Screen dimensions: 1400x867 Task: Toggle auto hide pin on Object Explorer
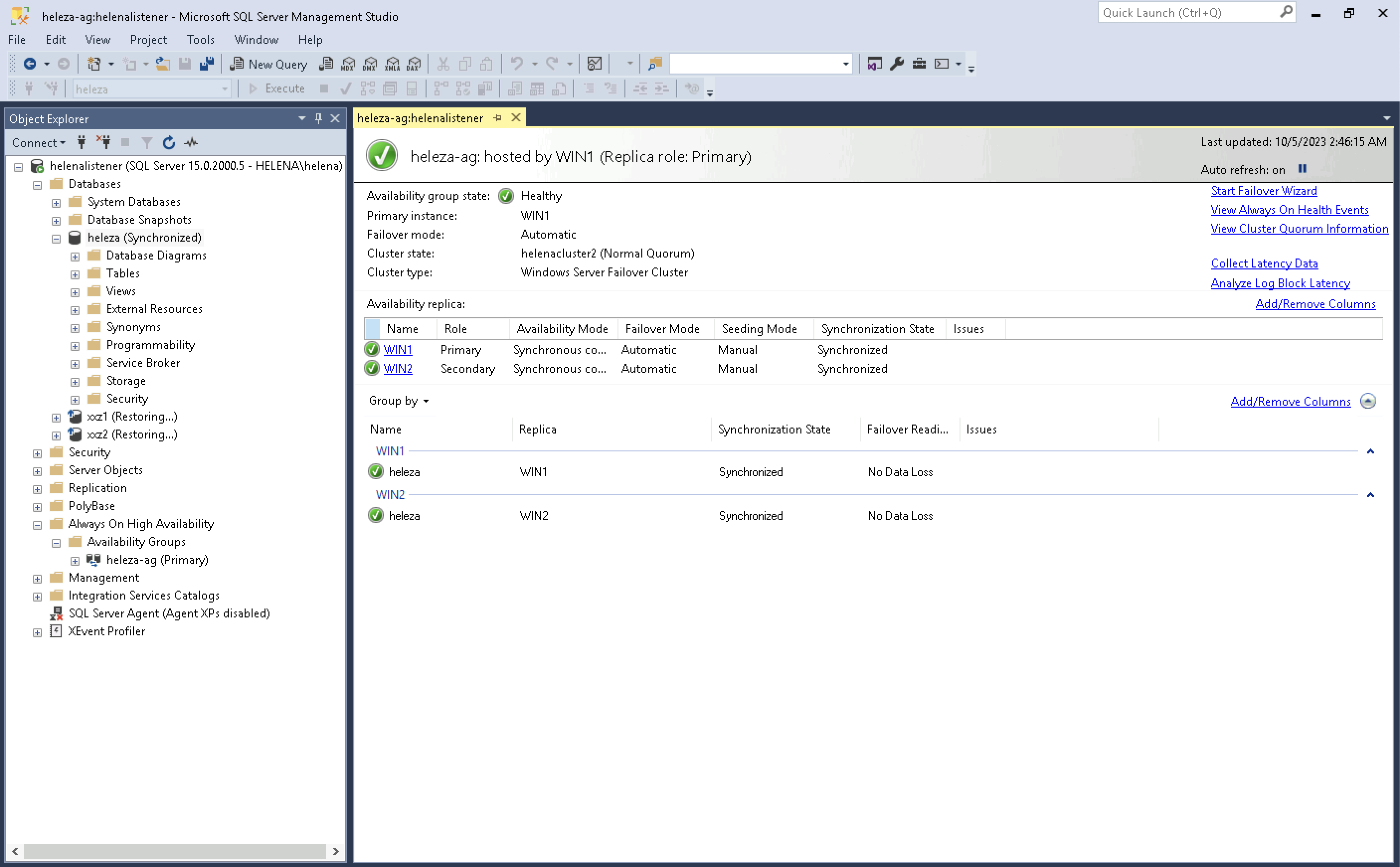click(319, 119)
